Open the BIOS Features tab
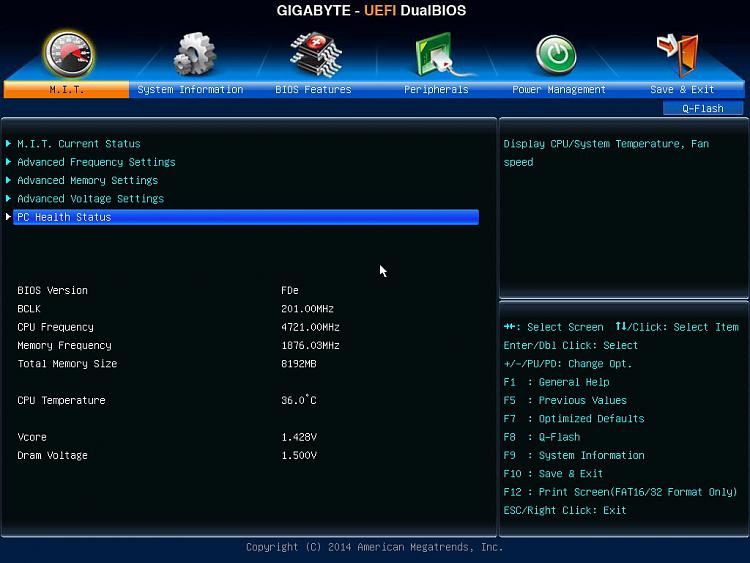The image size is (750, 563). (313, 89)
